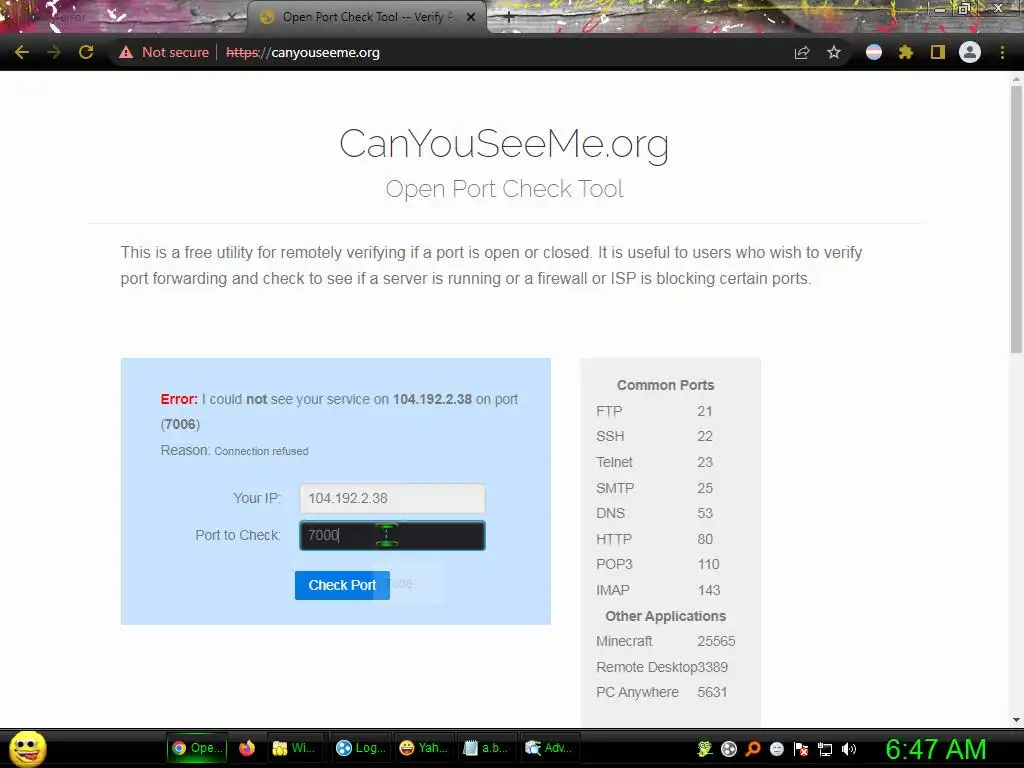
Task: Click the Common Ports heading
Action: coord(665,385)
